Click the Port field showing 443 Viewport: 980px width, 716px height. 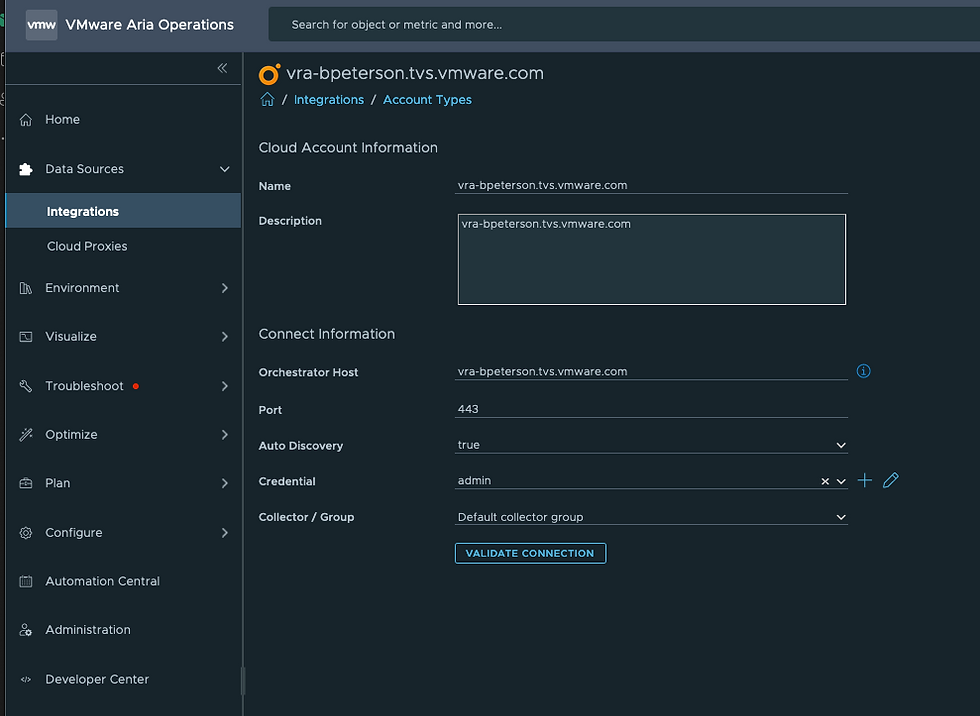tap(651, 409)
